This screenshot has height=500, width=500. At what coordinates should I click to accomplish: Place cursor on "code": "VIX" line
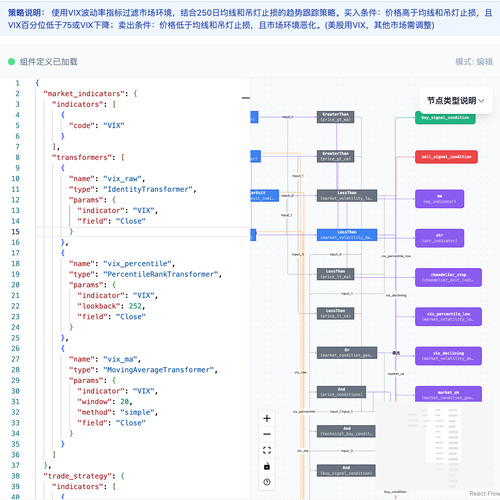point(97,125)
